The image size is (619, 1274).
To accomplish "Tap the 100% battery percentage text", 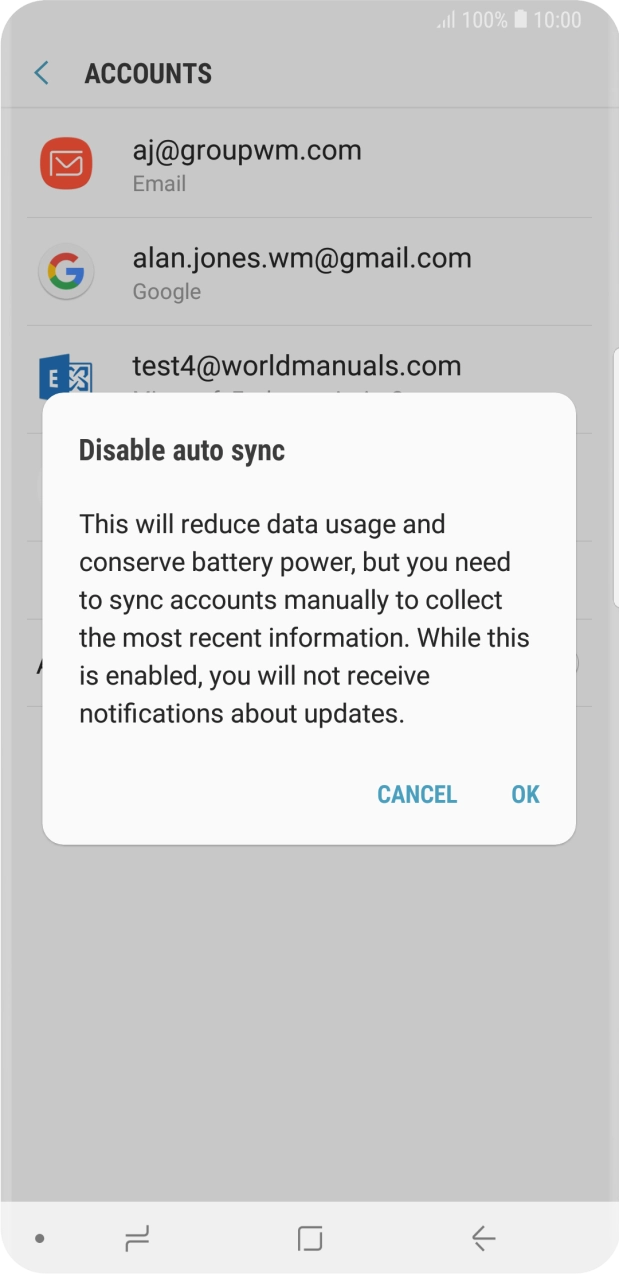I will (485, 20).
